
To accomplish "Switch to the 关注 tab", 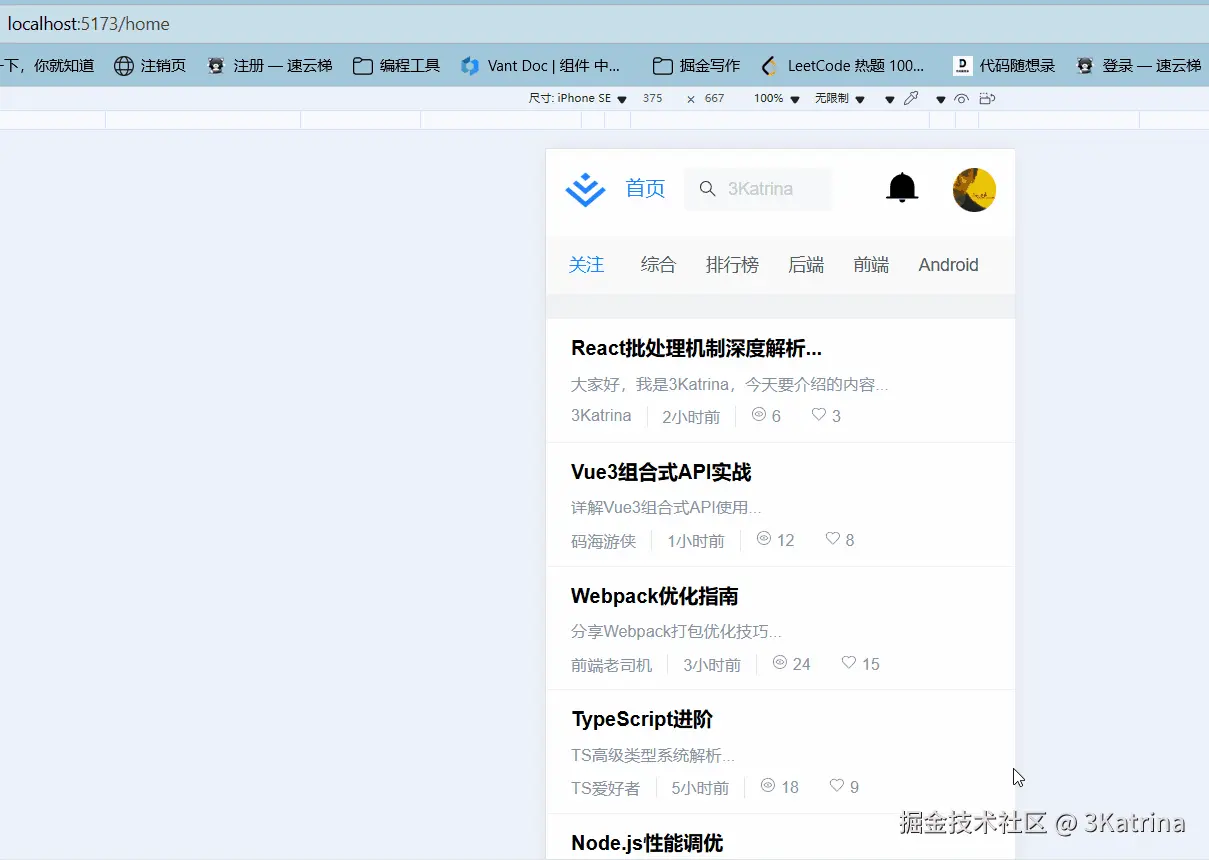I will click(587, 265).
